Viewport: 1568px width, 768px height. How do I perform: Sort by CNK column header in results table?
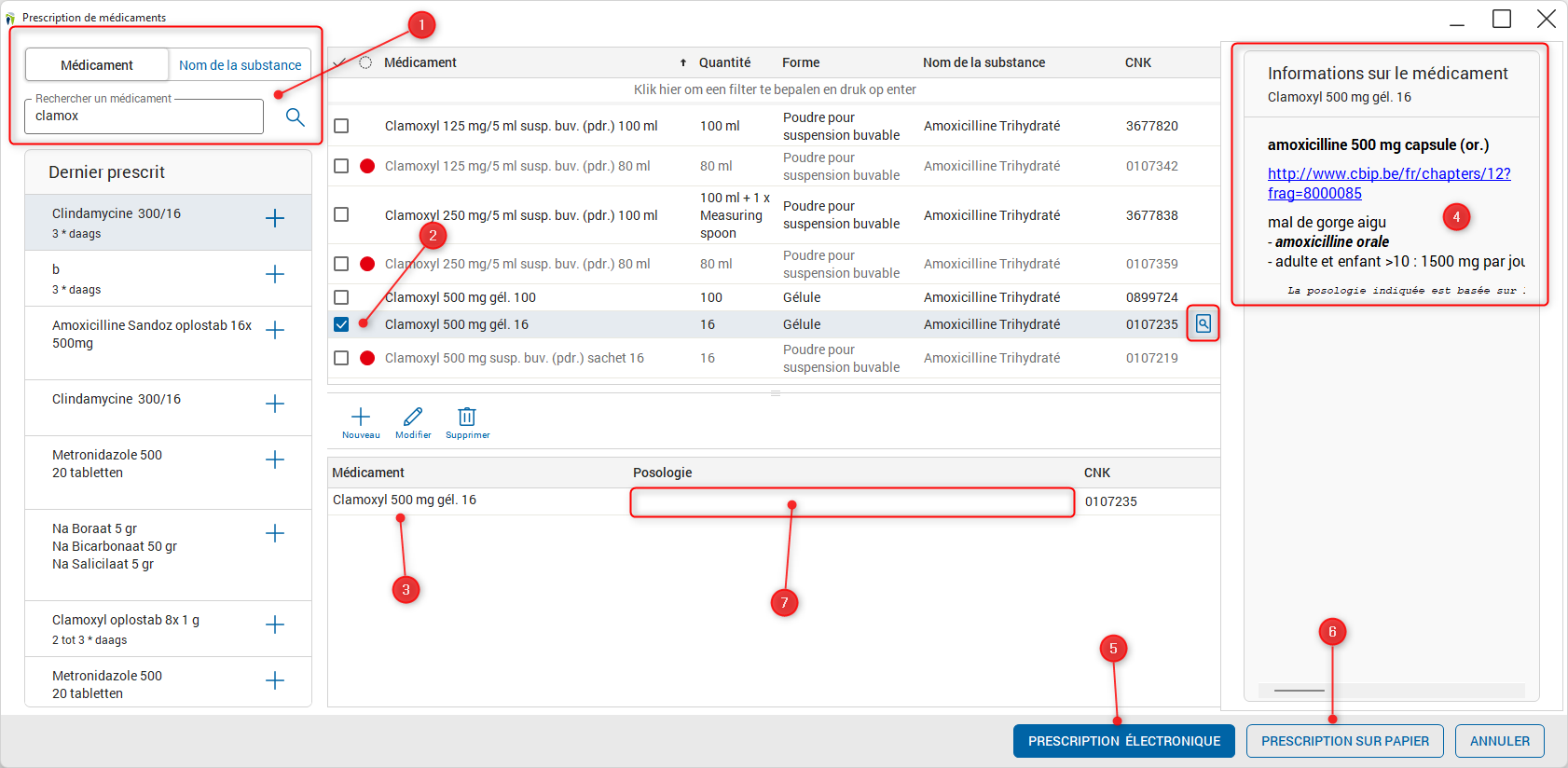click(x=1138, y=62)
